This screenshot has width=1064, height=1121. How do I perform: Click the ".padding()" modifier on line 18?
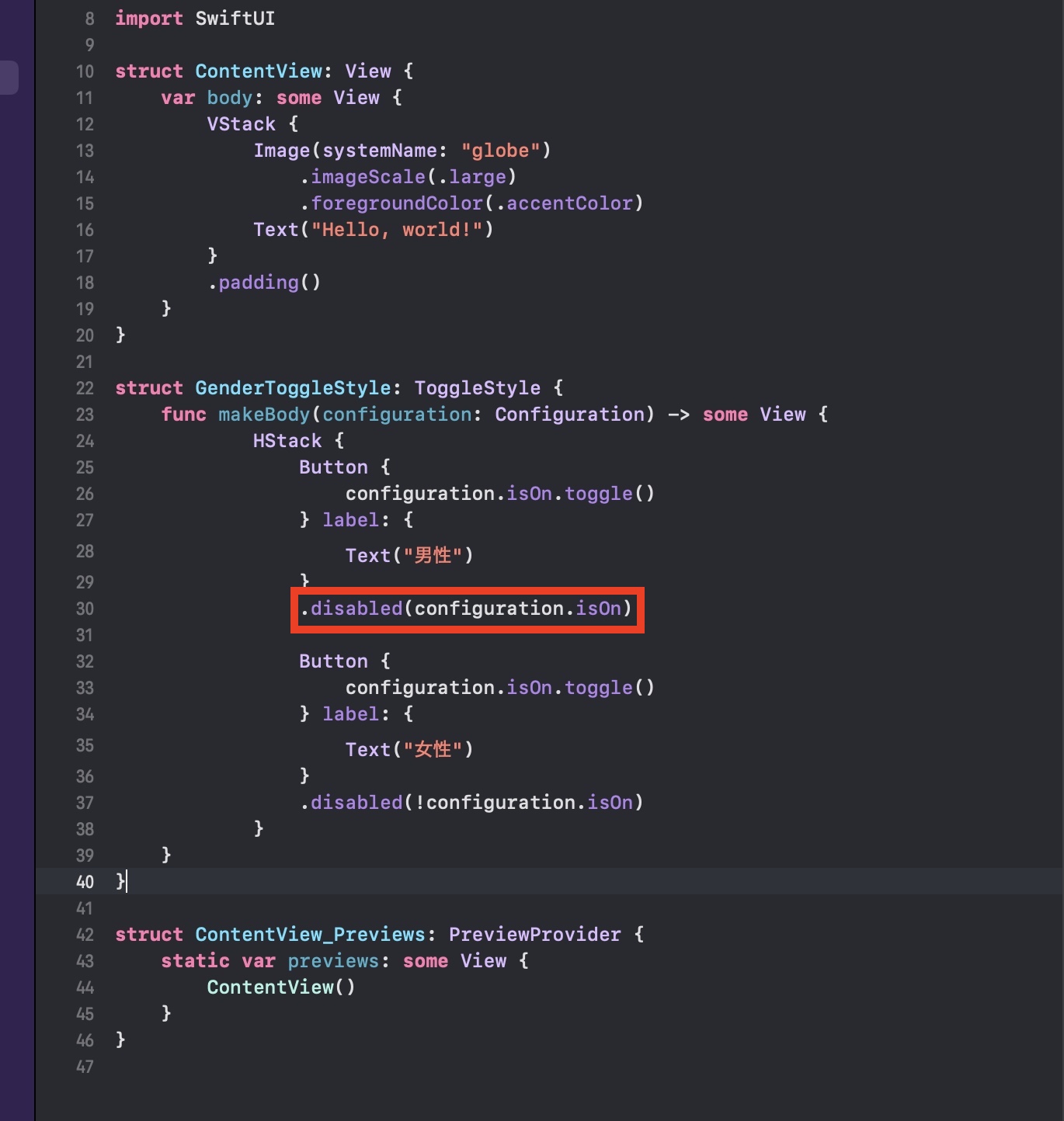tap(264, 283)
